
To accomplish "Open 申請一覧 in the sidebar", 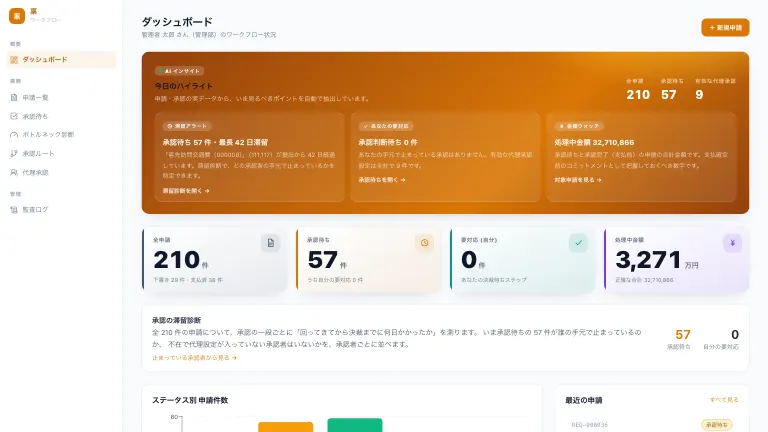I will [x=62, y=97].
